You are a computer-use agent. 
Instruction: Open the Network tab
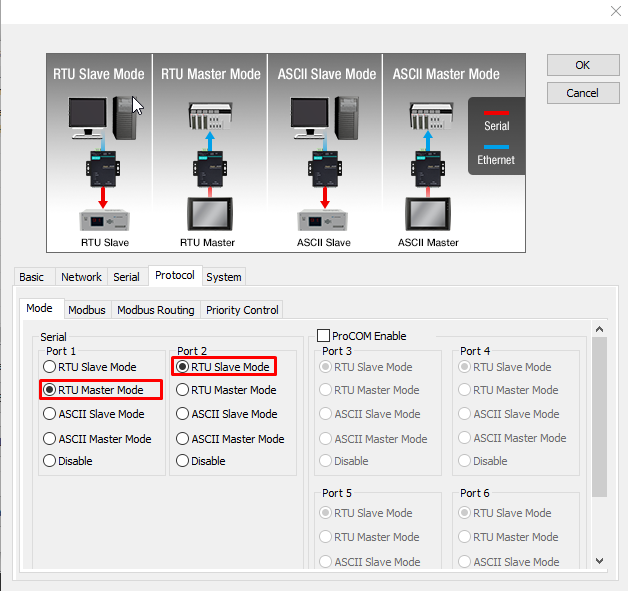point(81,277)
